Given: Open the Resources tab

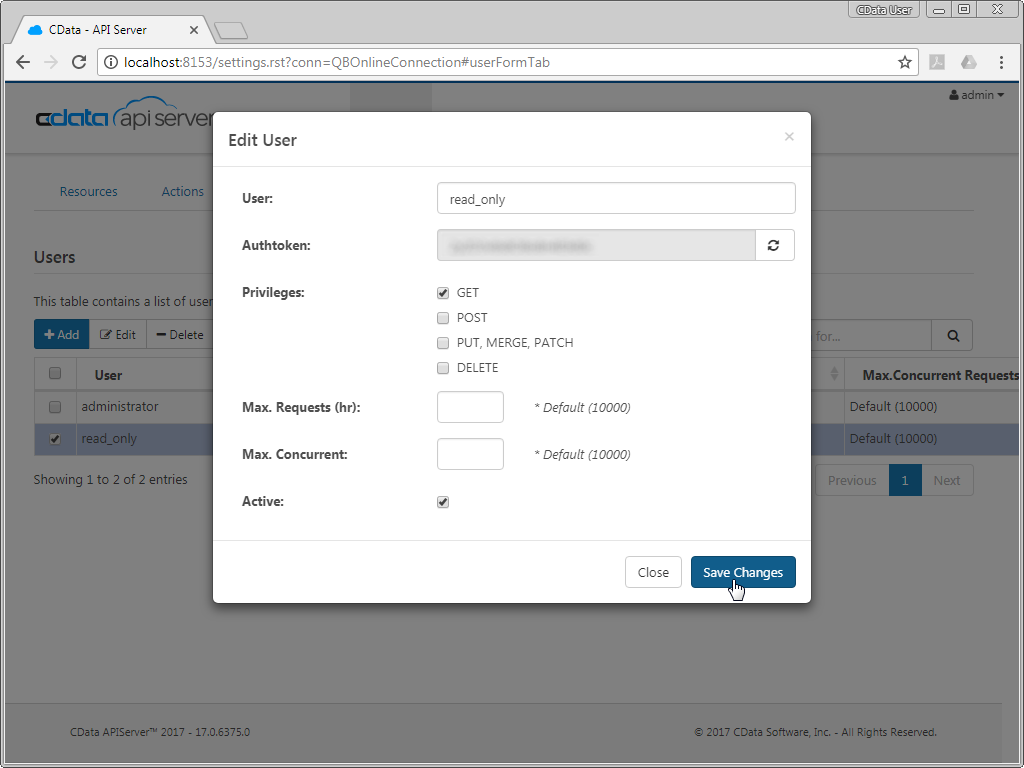Looking at the screenshot, I should click(x=88, y=191).
